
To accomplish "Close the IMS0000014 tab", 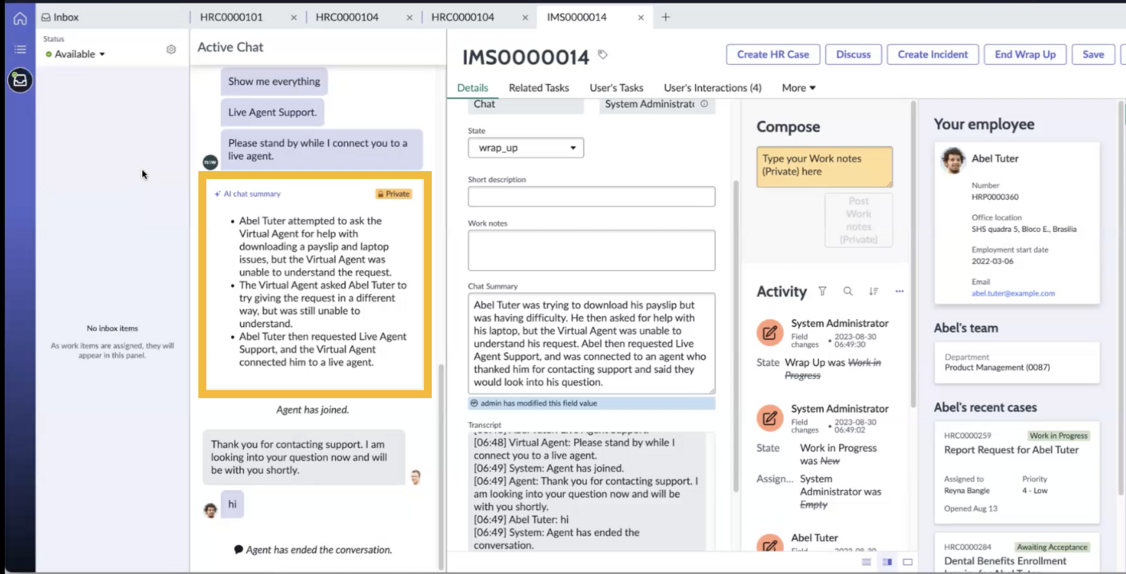I will click(x=641, y=17).
